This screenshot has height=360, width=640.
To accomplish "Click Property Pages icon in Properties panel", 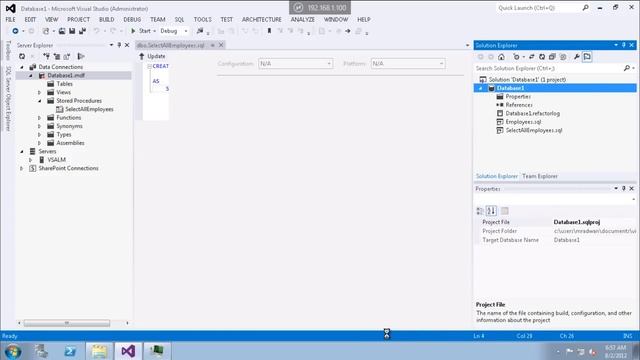I will 504,211.
